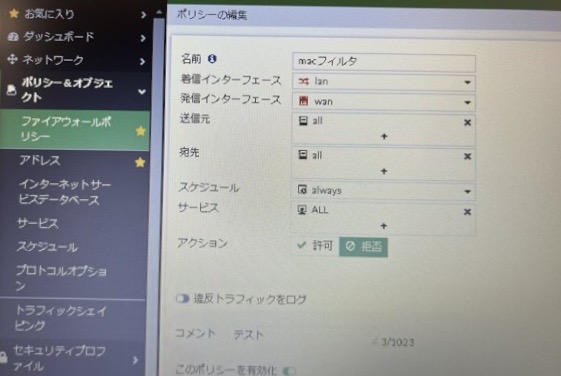Click the lock icon of セキュリティプロファイル
Viewport: 561px width, 376px height.
tap(3, 357)
